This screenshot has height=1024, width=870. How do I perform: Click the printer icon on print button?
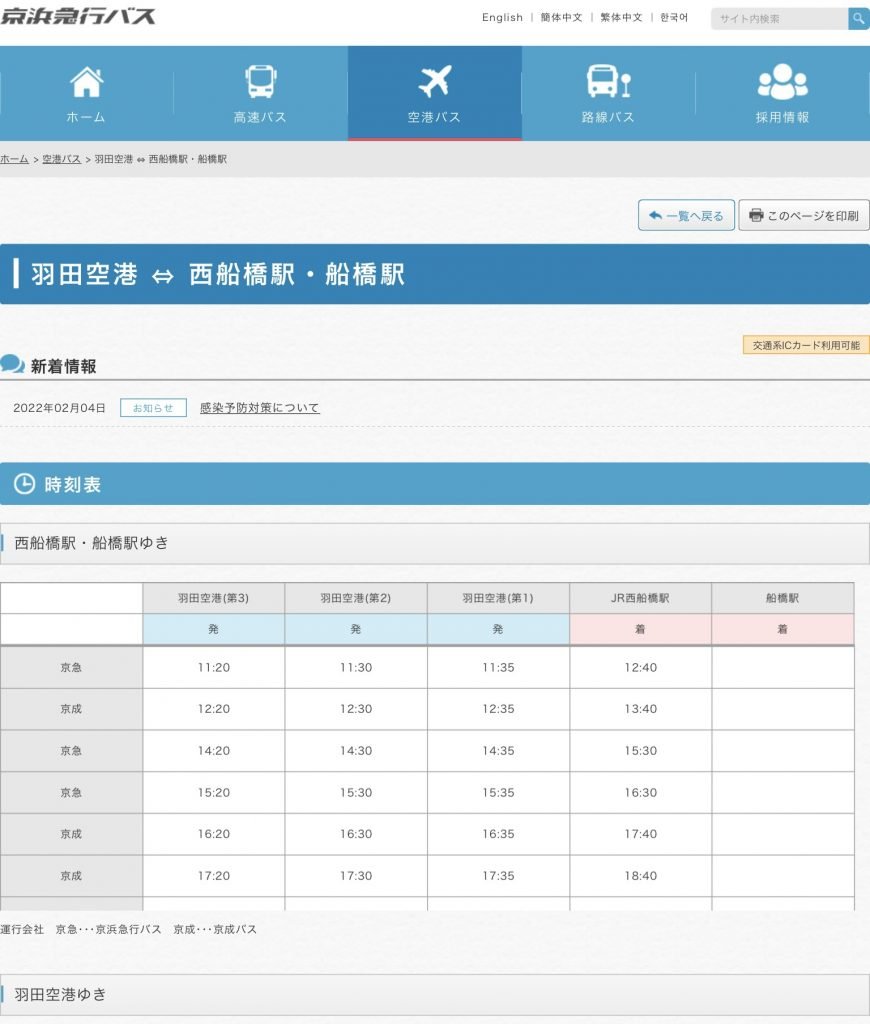coord(756,215)
